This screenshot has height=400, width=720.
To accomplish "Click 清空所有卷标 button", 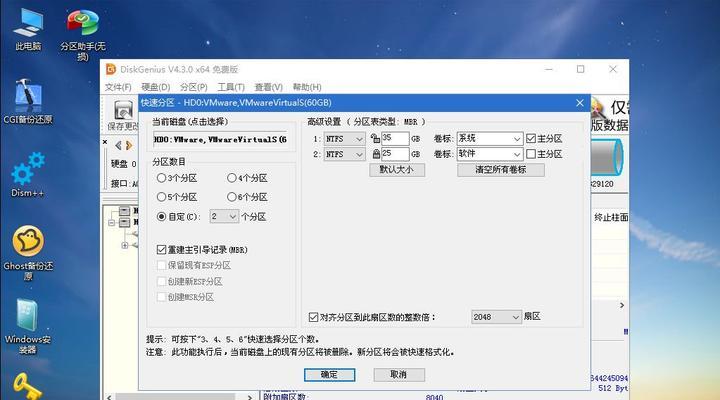I will coord(501,170).
